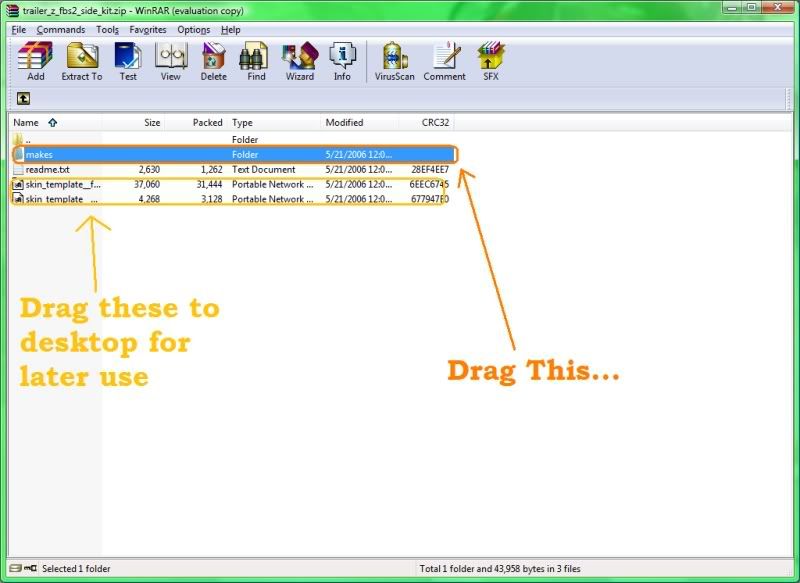800x583 pixels.
Task: Click the SFX toolbar icon
Action: (x=490, y=62)
